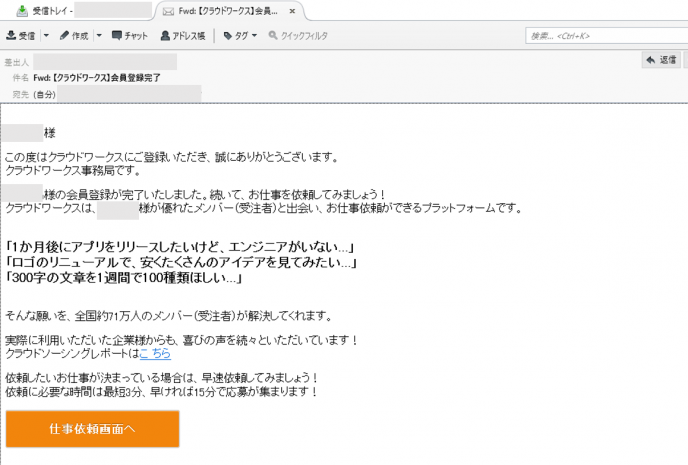688x465 pixels.
Task: Toggle the クイックフィルタ quick filter
Action: pos(298,36)
